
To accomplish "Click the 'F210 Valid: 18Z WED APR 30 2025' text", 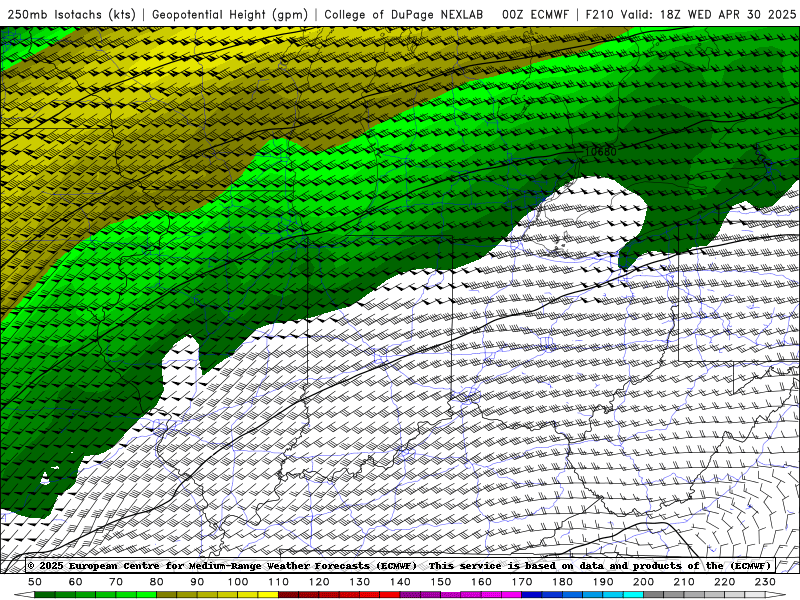I will [691, 15].
